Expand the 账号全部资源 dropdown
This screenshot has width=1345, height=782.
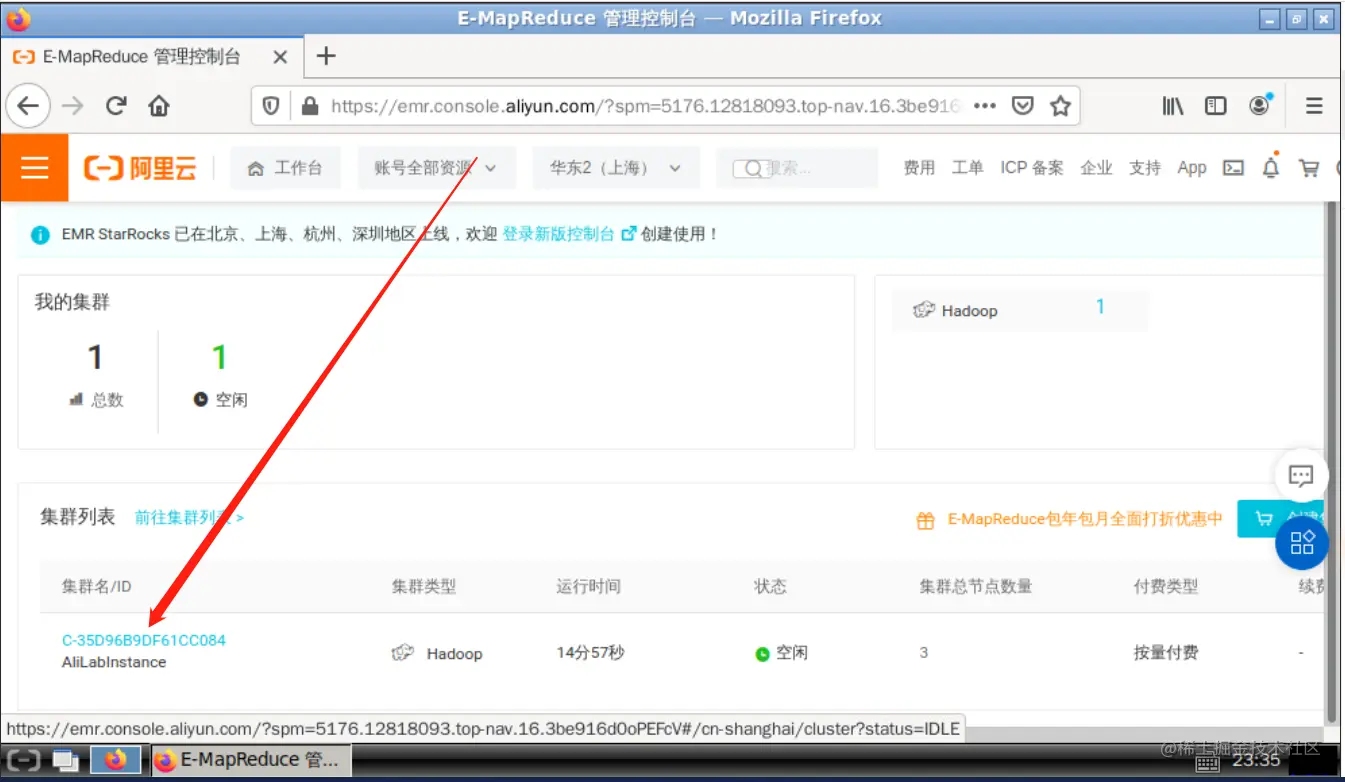(x=436, y=168)
